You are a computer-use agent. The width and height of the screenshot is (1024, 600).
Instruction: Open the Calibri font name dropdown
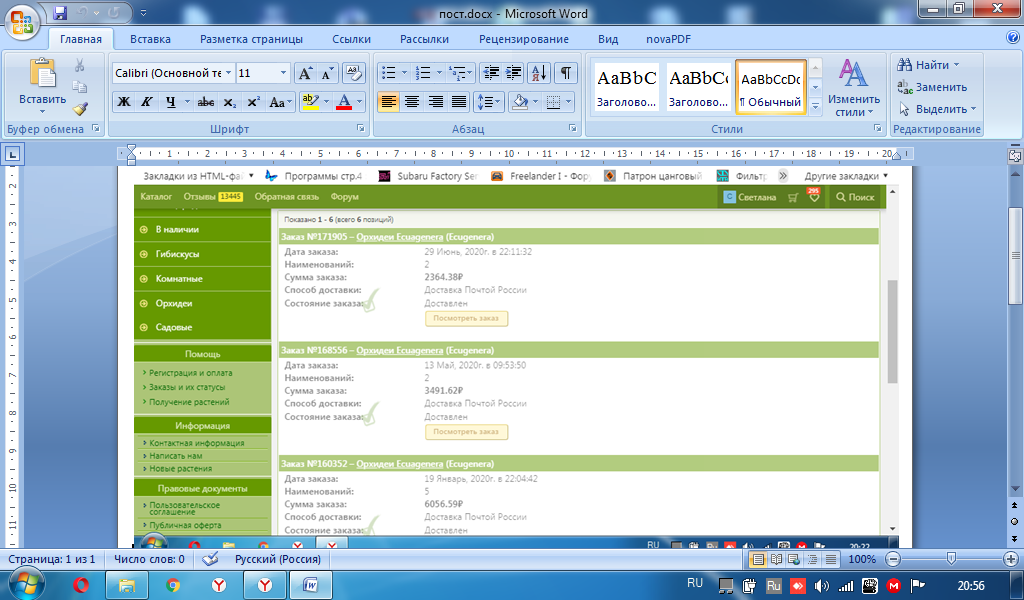229,73
